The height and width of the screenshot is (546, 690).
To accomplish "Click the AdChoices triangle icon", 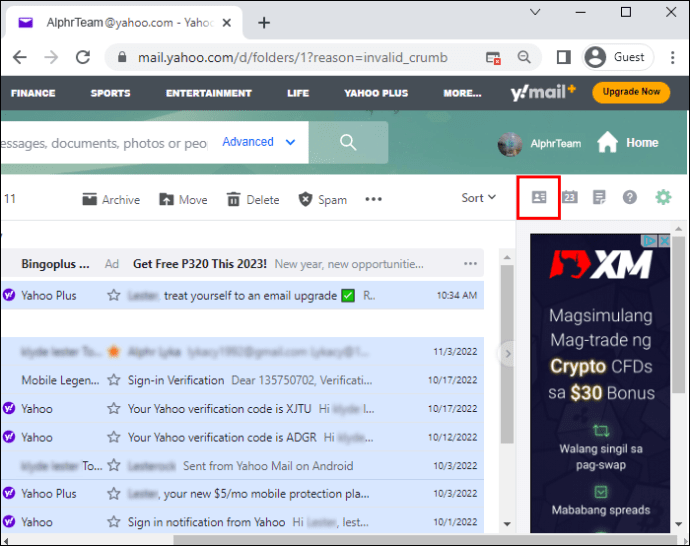I will [x=650, y=241].
